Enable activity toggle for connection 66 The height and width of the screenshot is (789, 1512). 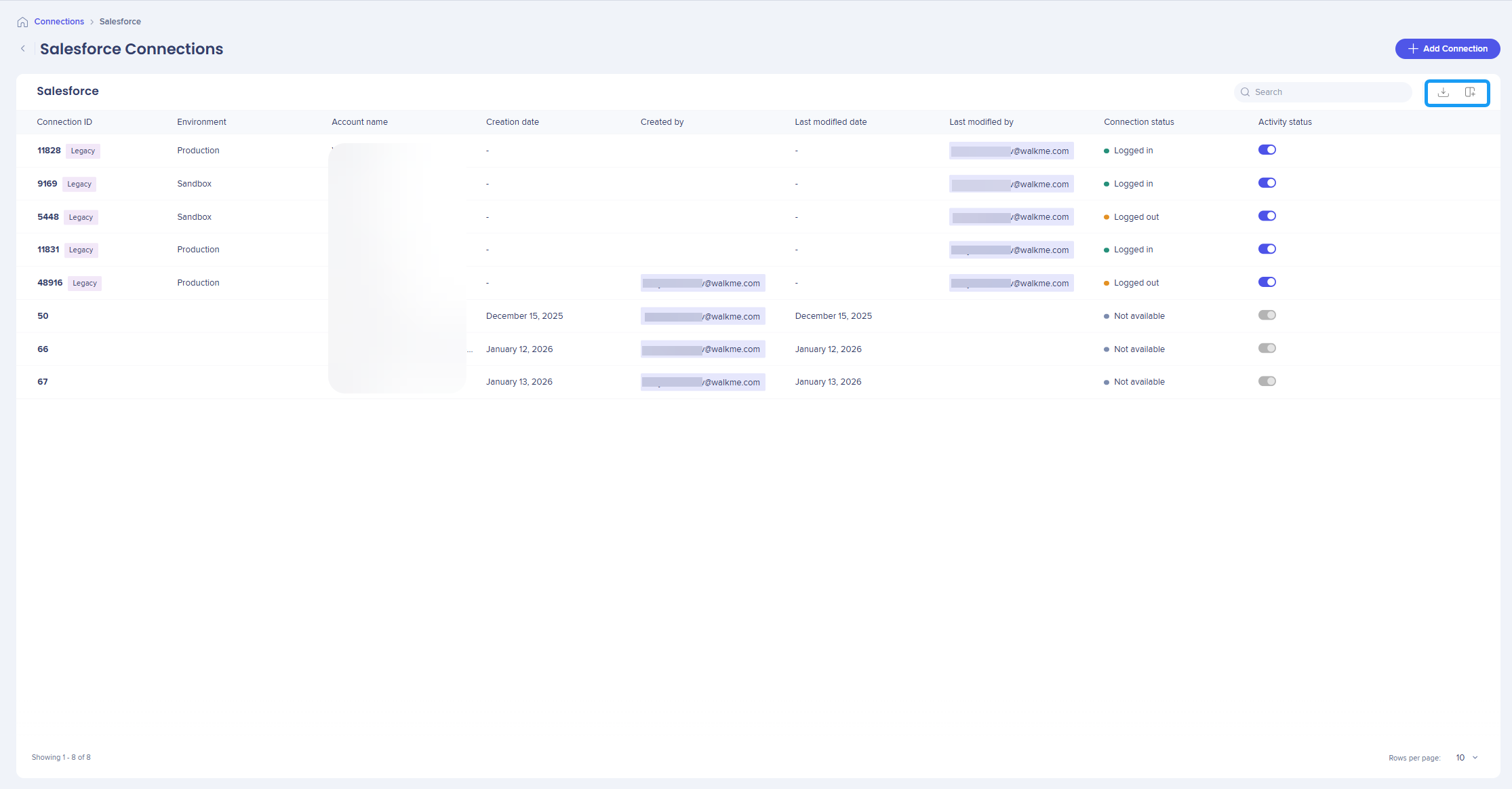click(1267, 349)
